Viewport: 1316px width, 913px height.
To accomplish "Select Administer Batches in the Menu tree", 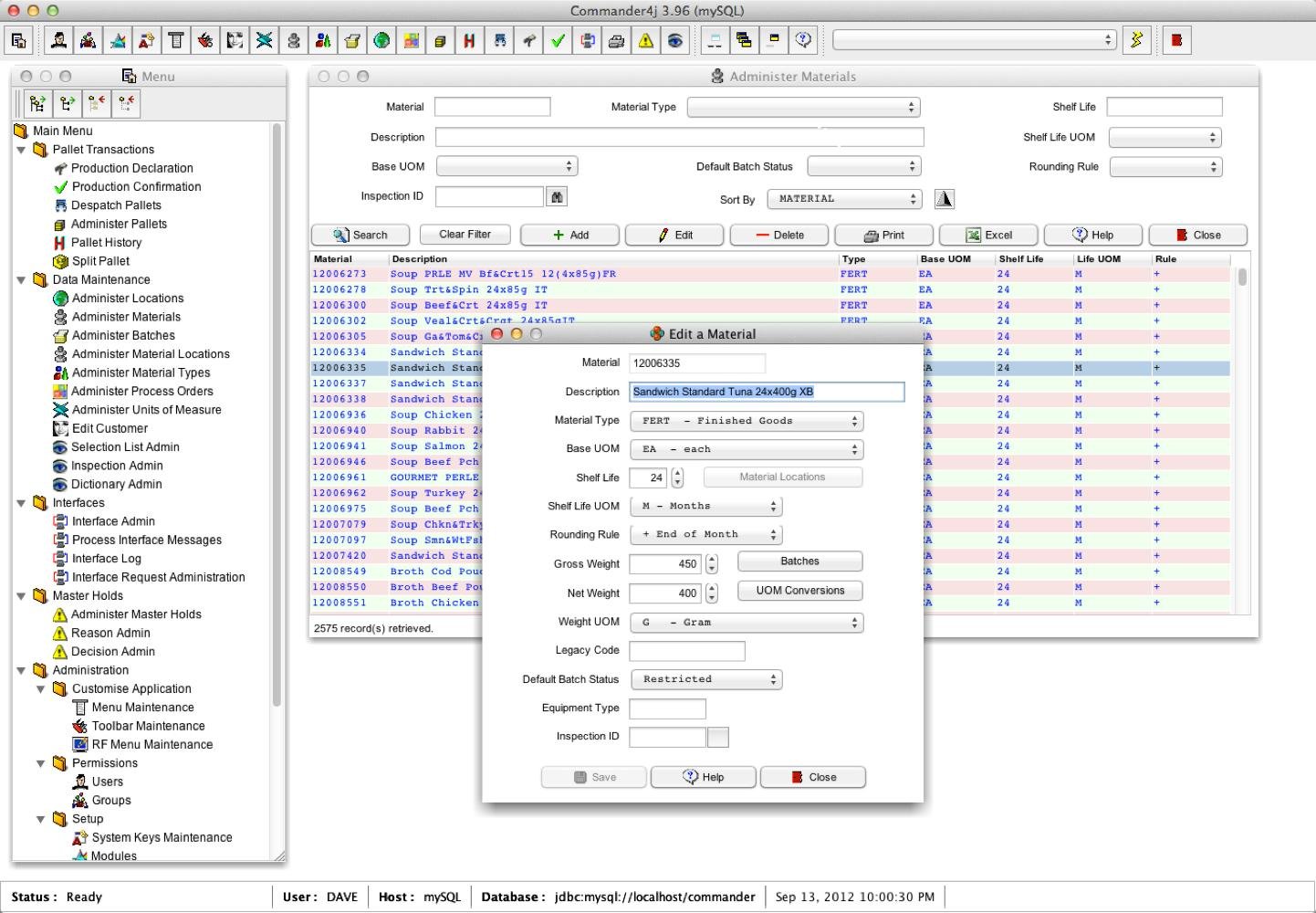I will 125,335.
